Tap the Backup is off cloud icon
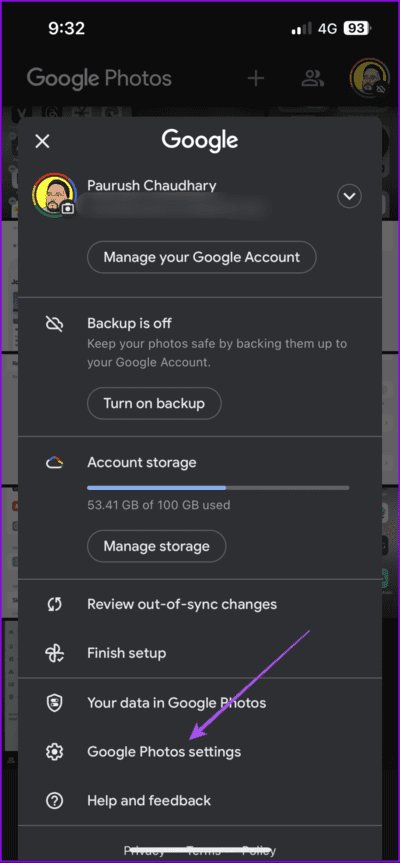The image size is (400, 863). 54,324
